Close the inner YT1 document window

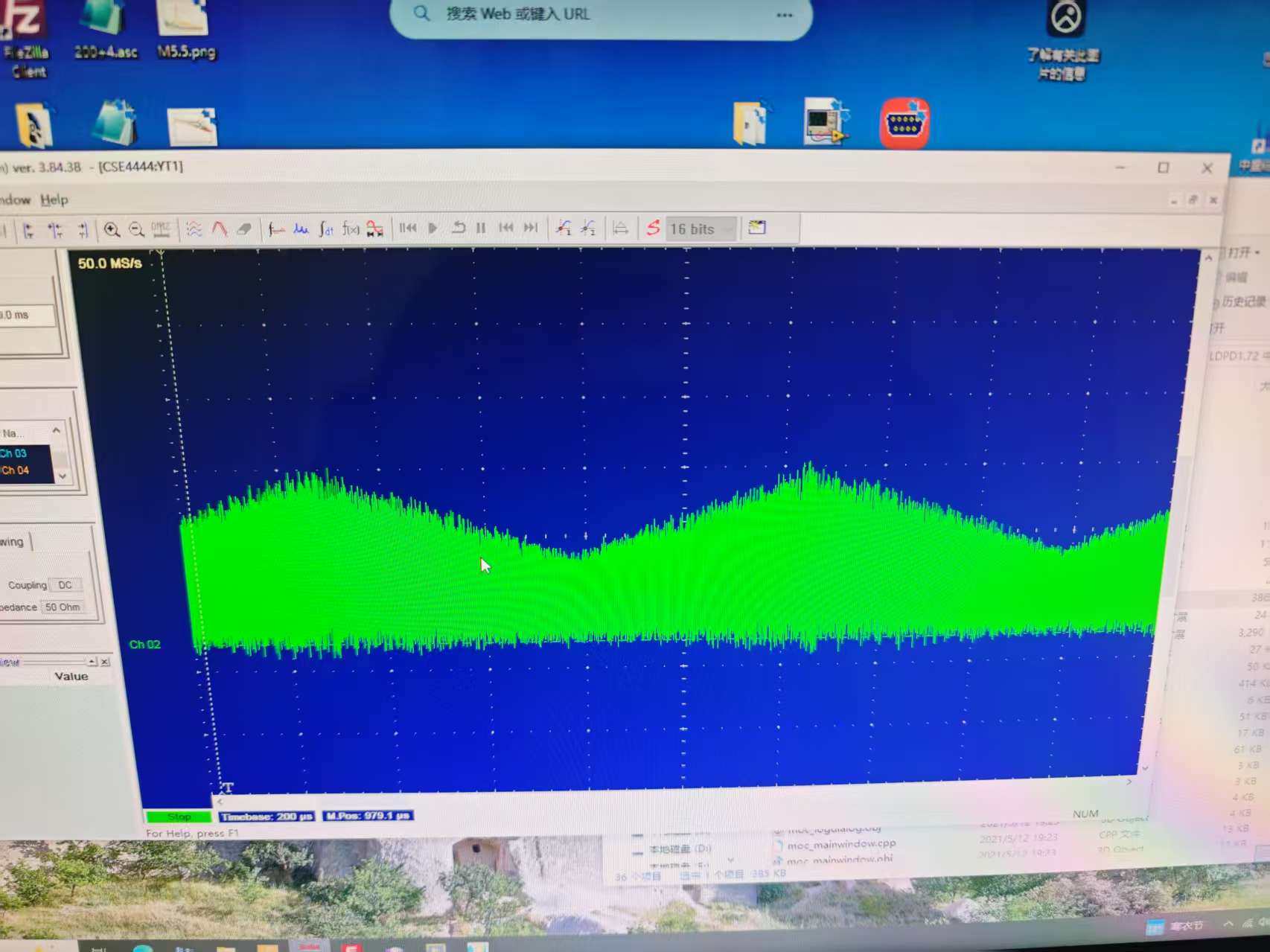coord(1213,199)
